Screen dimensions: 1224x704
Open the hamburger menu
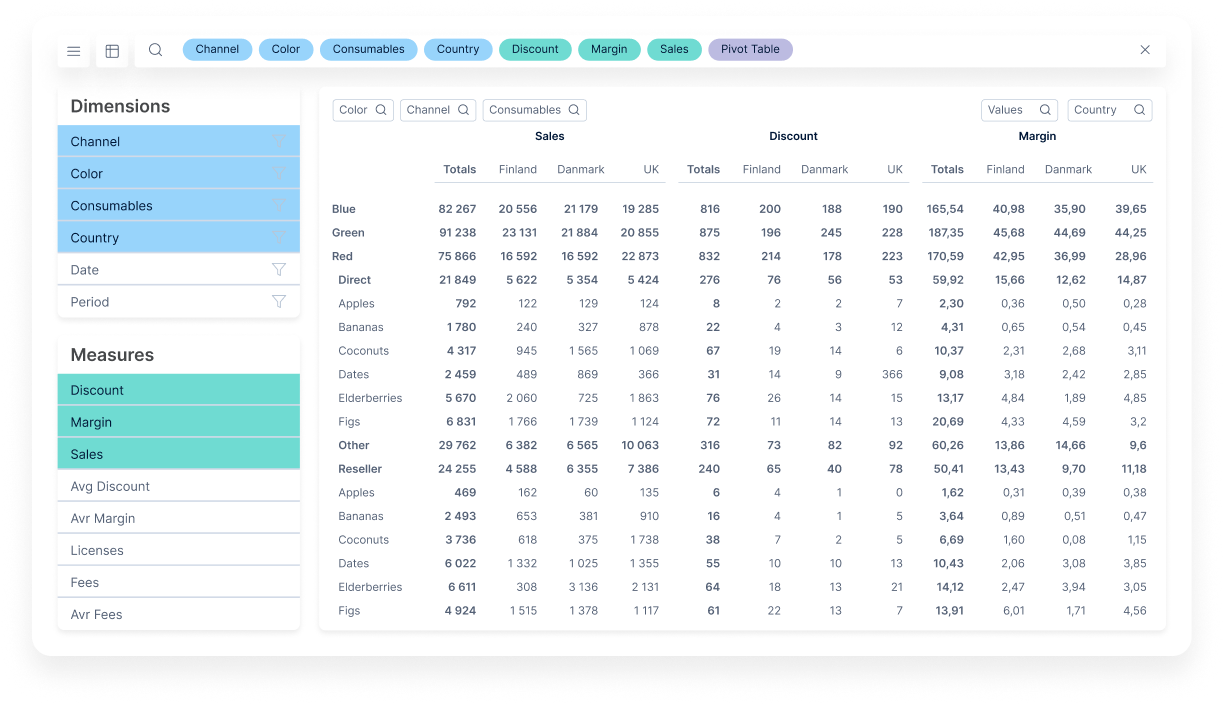click(x=73, y=50)
